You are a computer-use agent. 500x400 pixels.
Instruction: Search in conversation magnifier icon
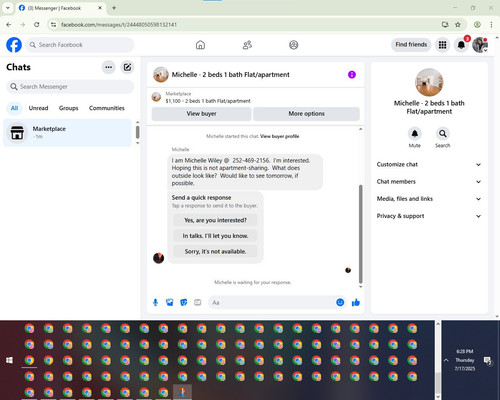443,134
